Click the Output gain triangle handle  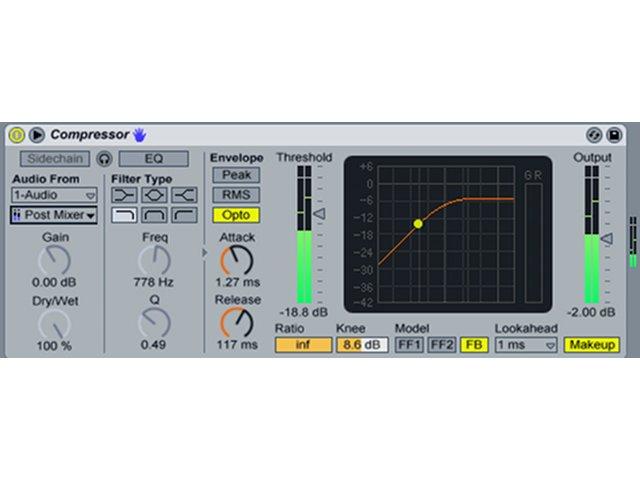607,239
